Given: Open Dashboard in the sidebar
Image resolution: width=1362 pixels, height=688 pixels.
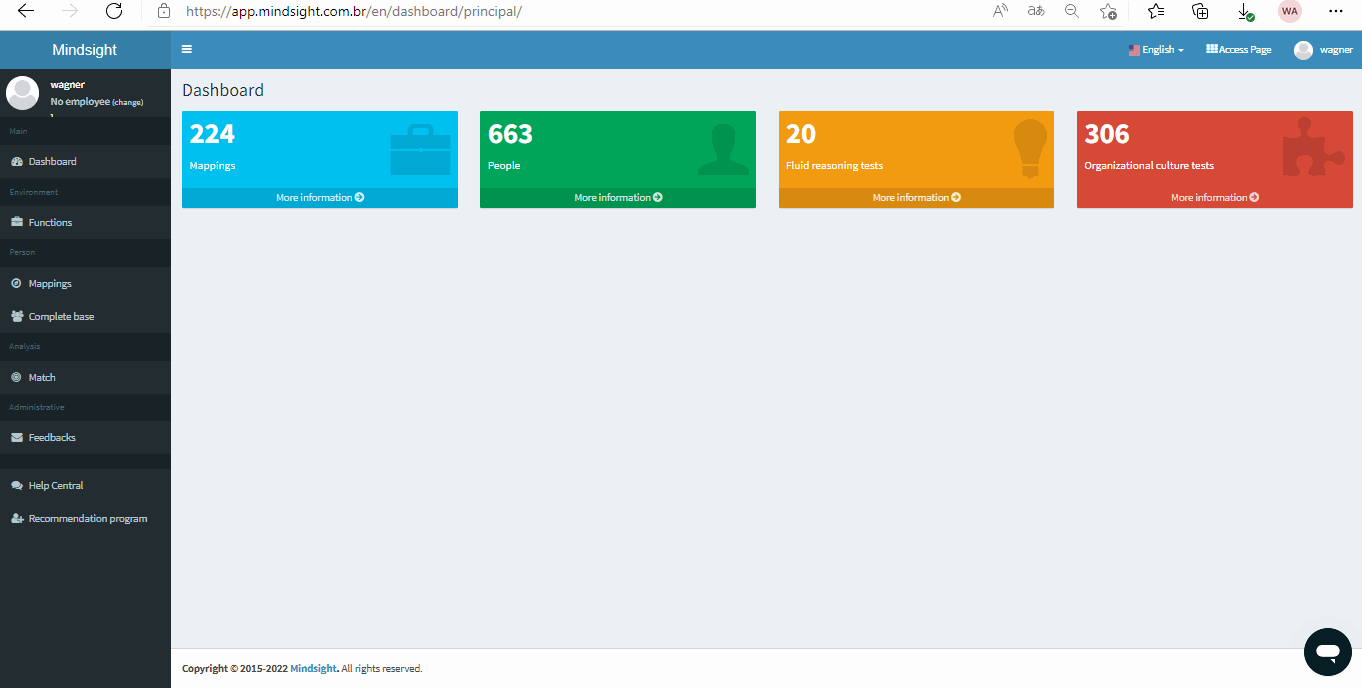Looking at the screenshot, I should coord(85,161).
